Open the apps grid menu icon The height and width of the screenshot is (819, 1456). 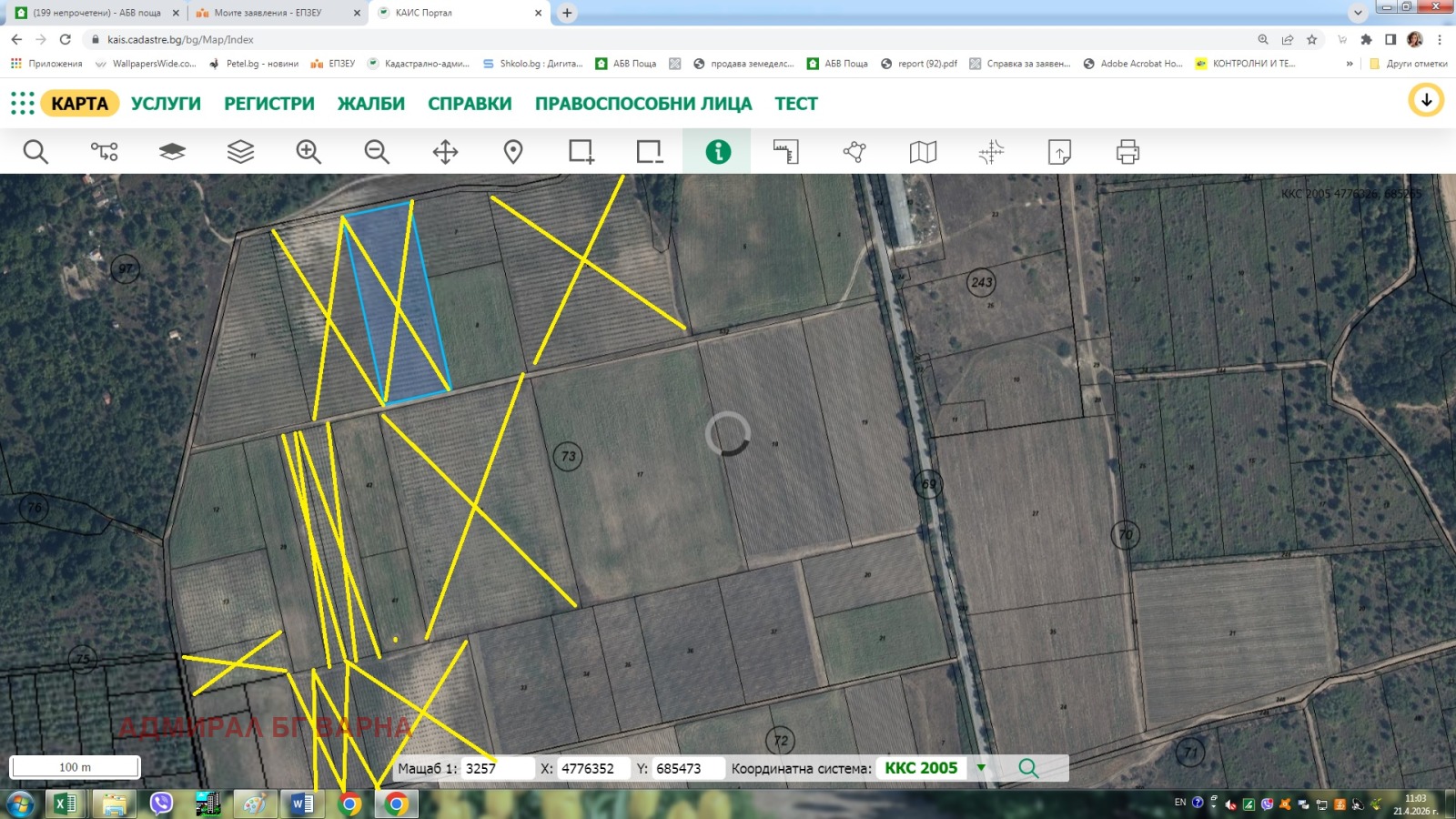(22, 103)
